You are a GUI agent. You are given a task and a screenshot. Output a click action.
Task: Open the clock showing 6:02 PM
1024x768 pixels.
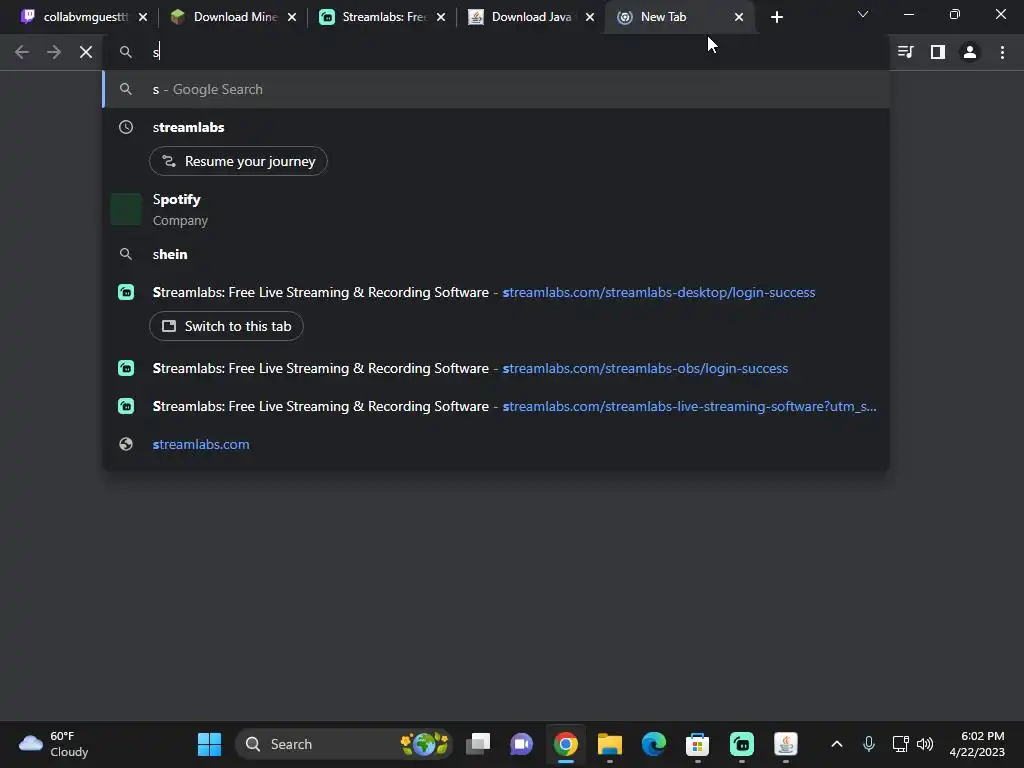point(977,744)
